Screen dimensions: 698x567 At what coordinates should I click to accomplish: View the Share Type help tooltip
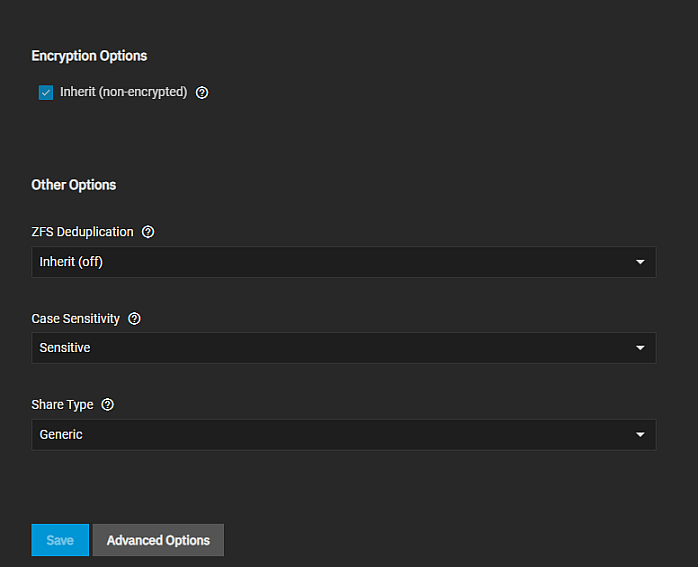[108, 405]
